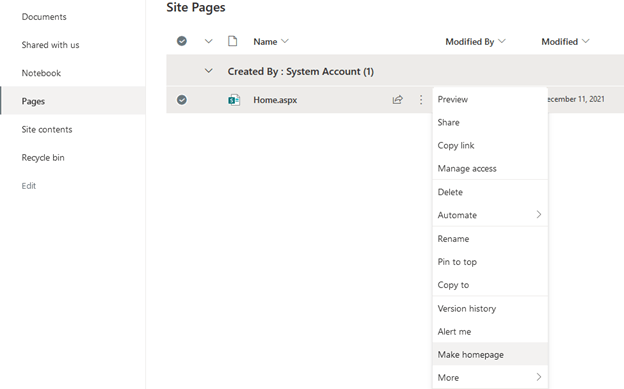
Task: Deselect the Home.aspx row checkmark
Action: pyautogui.click(x=182, y=100)
